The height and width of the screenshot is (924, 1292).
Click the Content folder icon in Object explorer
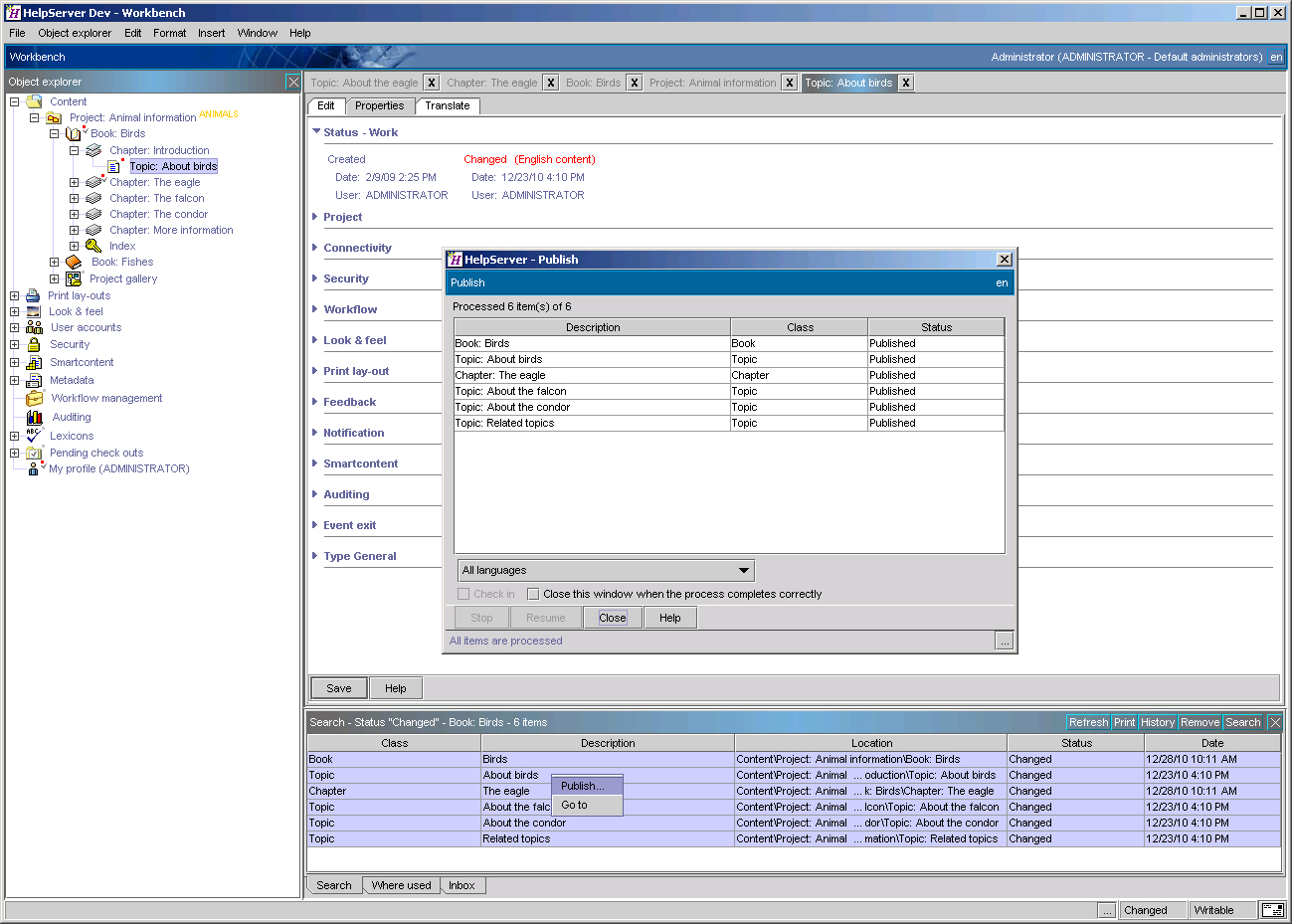point(35,101)
